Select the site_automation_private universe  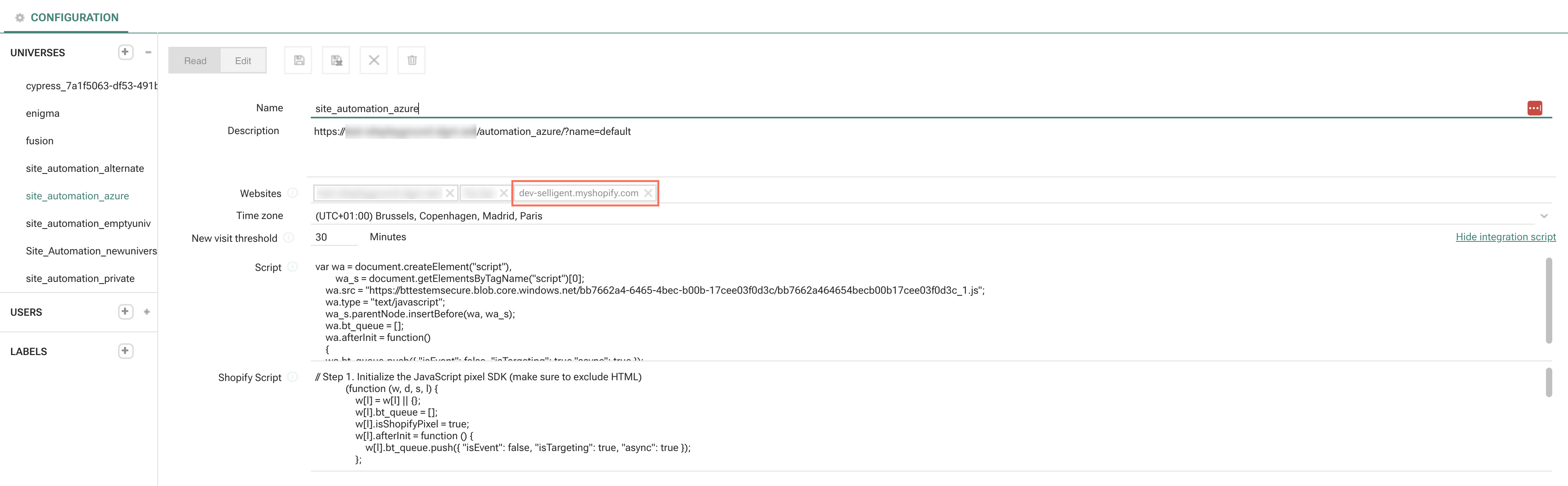tap(80, 278)
